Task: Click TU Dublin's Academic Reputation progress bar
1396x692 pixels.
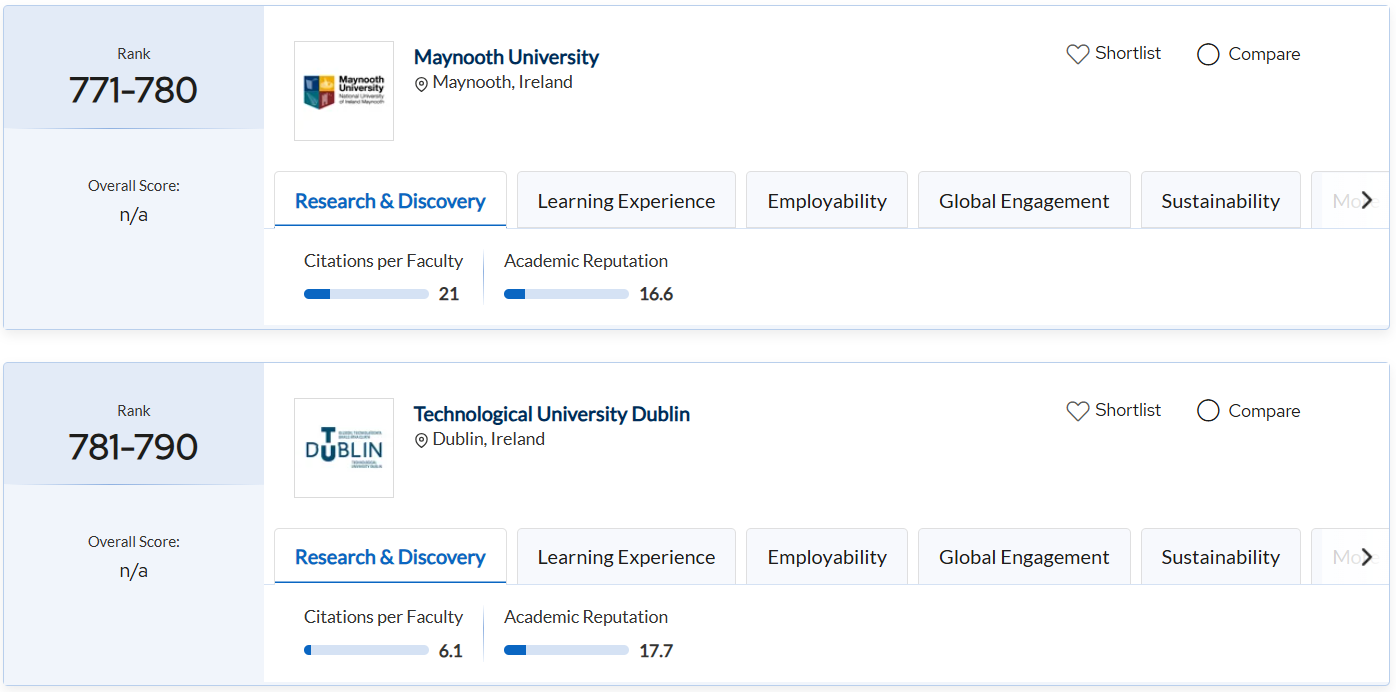Action: (566, 651)
